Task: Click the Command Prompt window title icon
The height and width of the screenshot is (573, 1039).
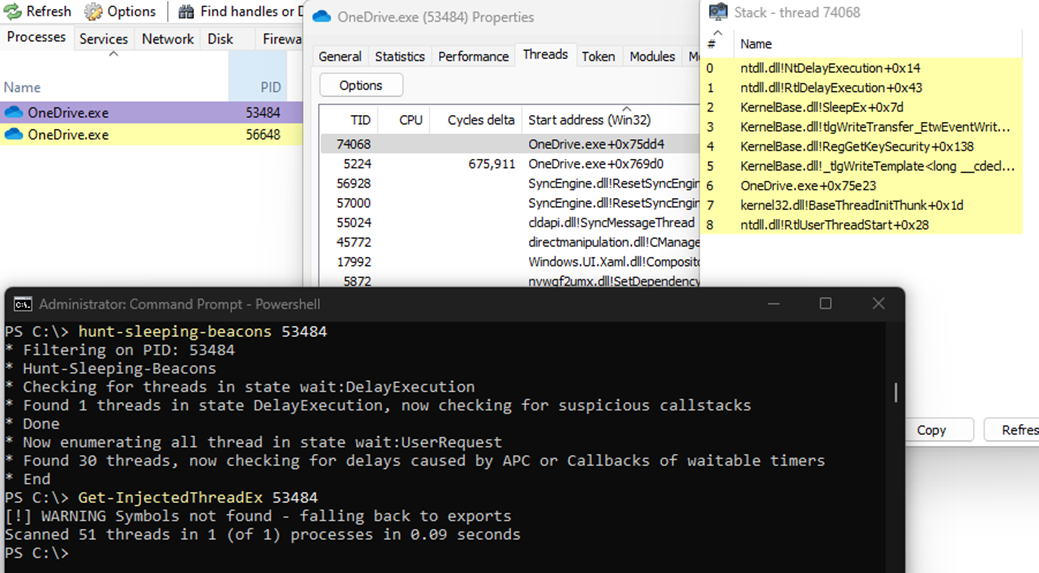Action: pyautogui.click(x=22, y=304)
